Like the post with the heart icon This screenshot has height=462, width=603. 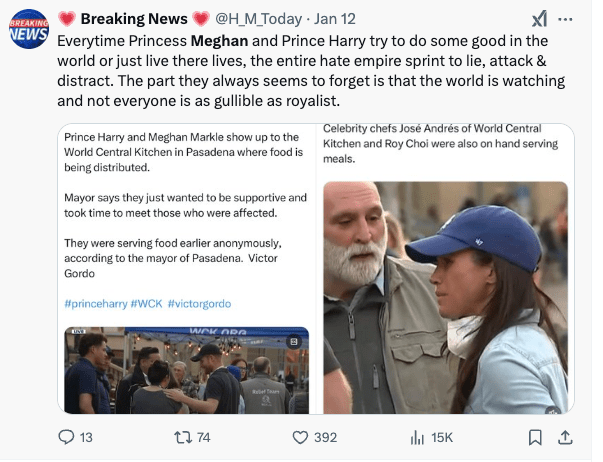pyautogui.click(x=299, y=437)
